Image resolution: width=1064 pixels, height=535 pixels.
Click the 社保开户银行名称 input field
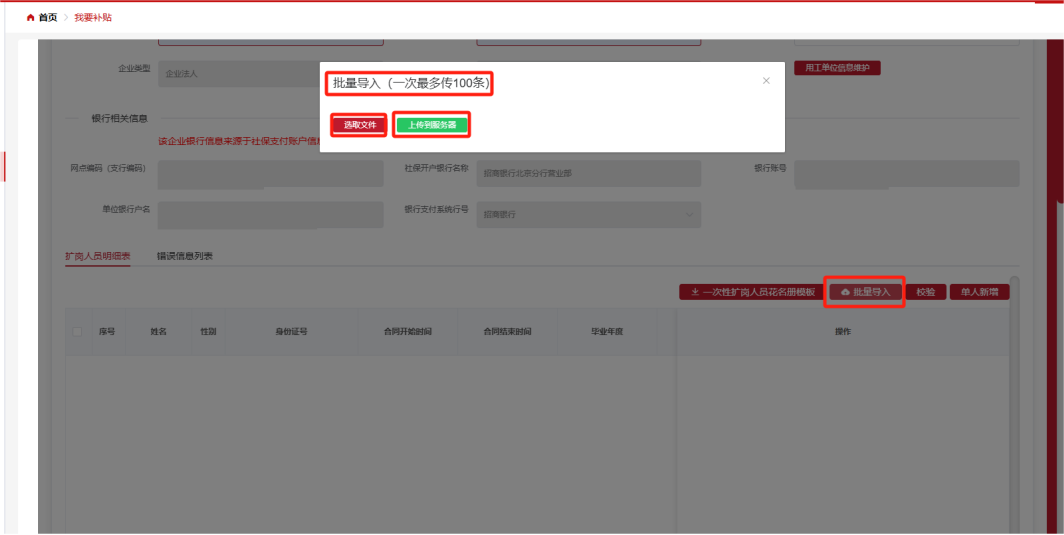click(588, 173)
